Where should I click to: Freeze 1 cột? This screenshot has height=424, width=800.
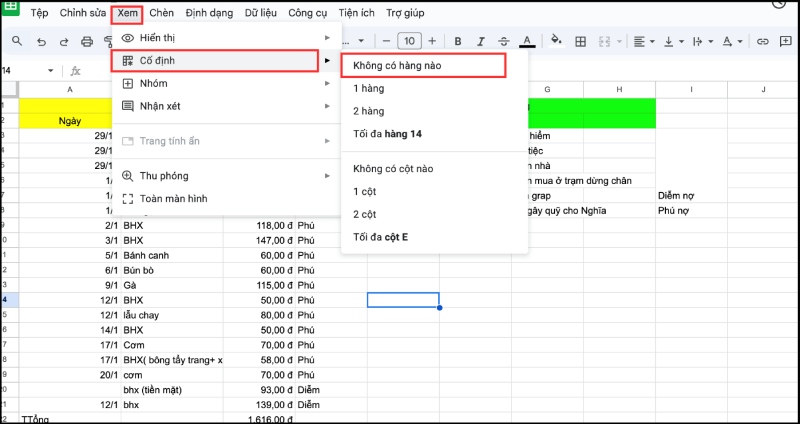(x=434, y=191)
